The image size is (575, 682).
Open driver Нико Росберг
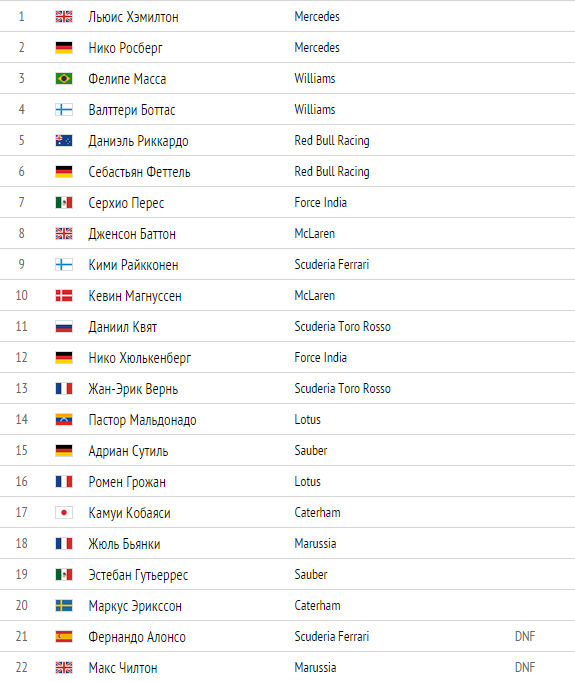(125, 48)
